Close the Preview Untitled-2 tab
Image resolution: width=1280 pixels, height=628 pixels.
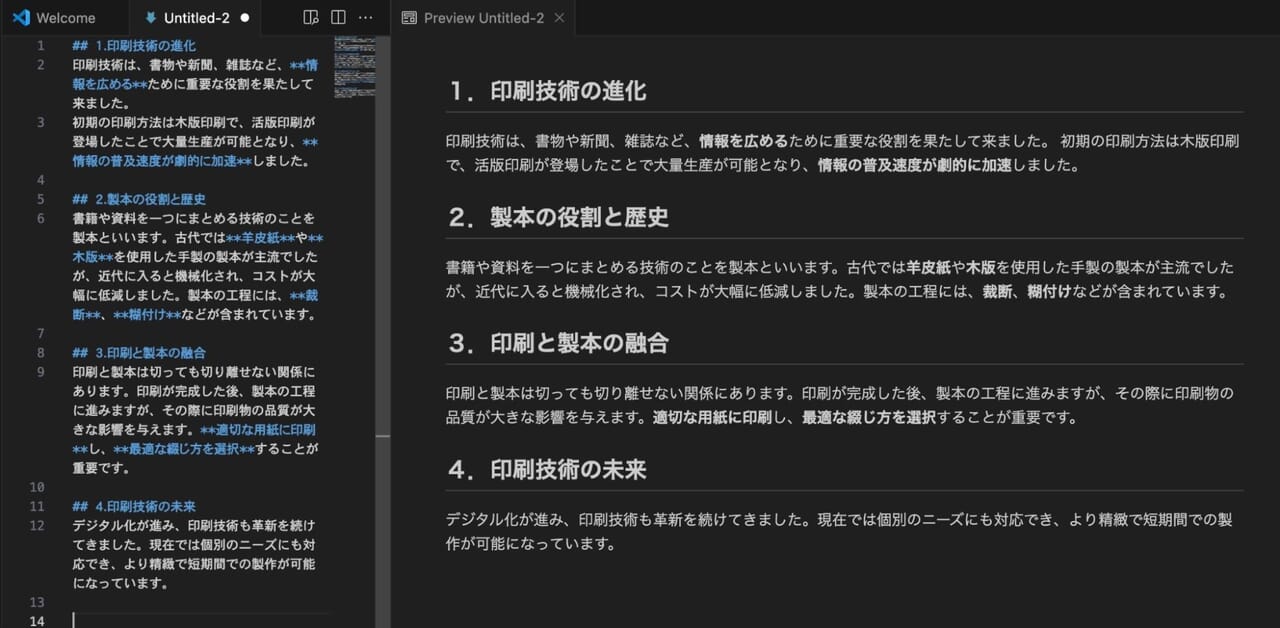[x=559, y=18]
